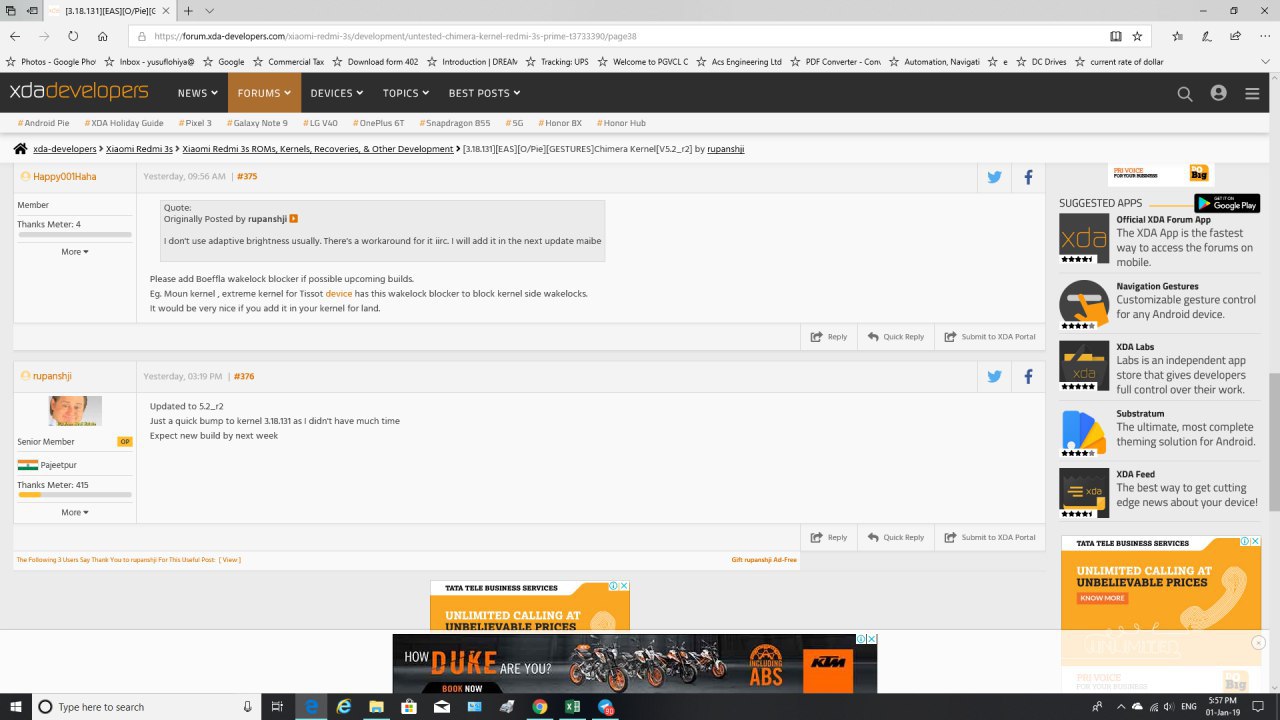Select the OnePlus 6T tag

[378, 123]
